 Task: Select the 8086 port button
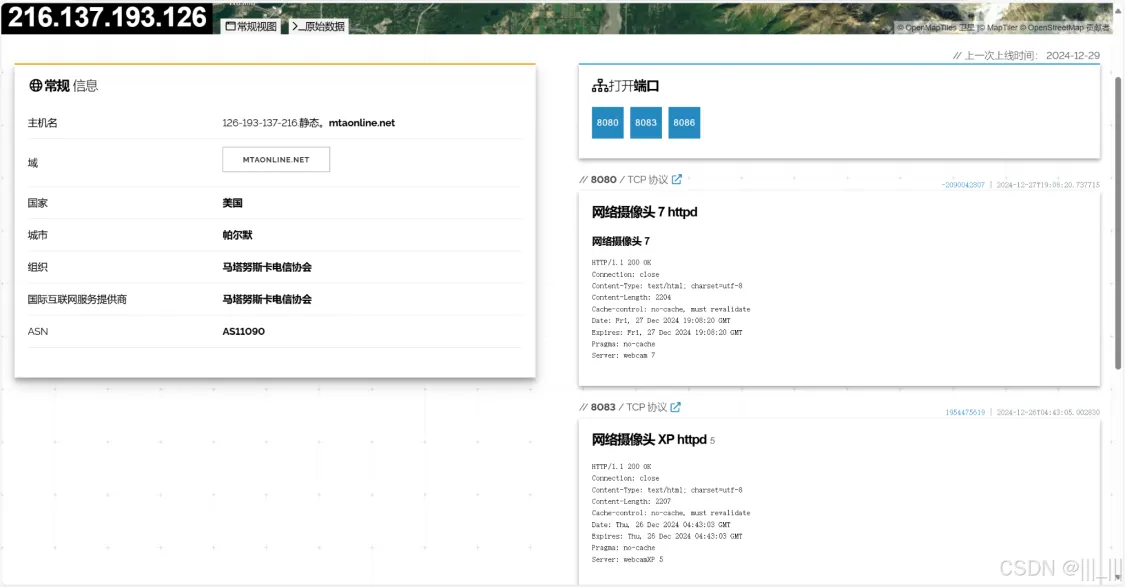pos(684,123)
